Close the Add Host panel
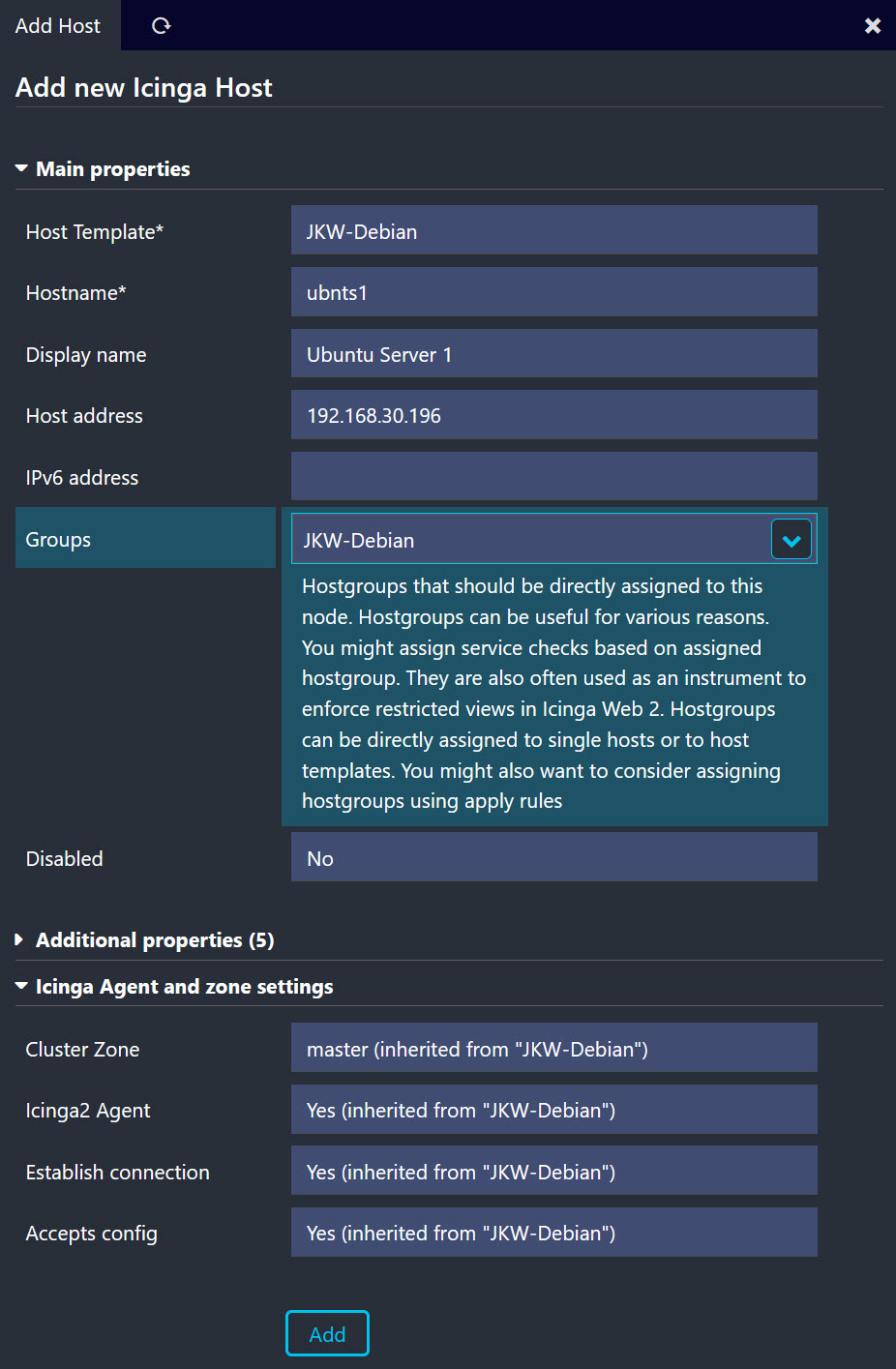Image resolution: width=896 pixels, height=1369 pixels. click(x=873, y=26)
